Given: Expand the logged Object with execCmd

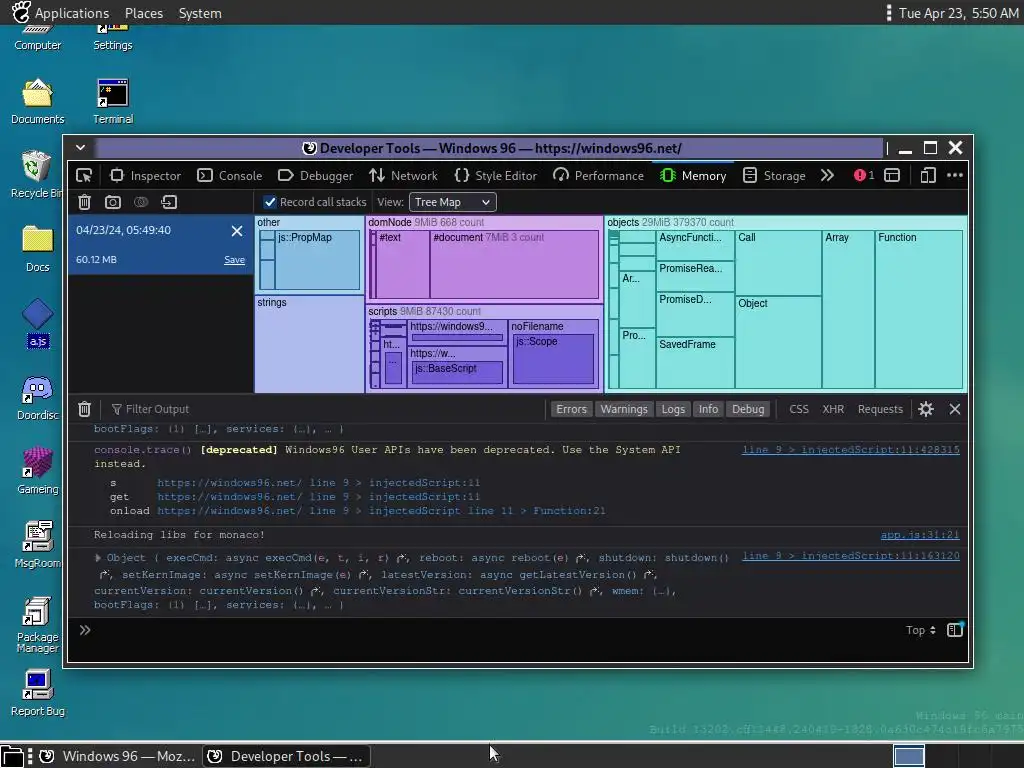Looking at the screenshot, I should 98,558.
